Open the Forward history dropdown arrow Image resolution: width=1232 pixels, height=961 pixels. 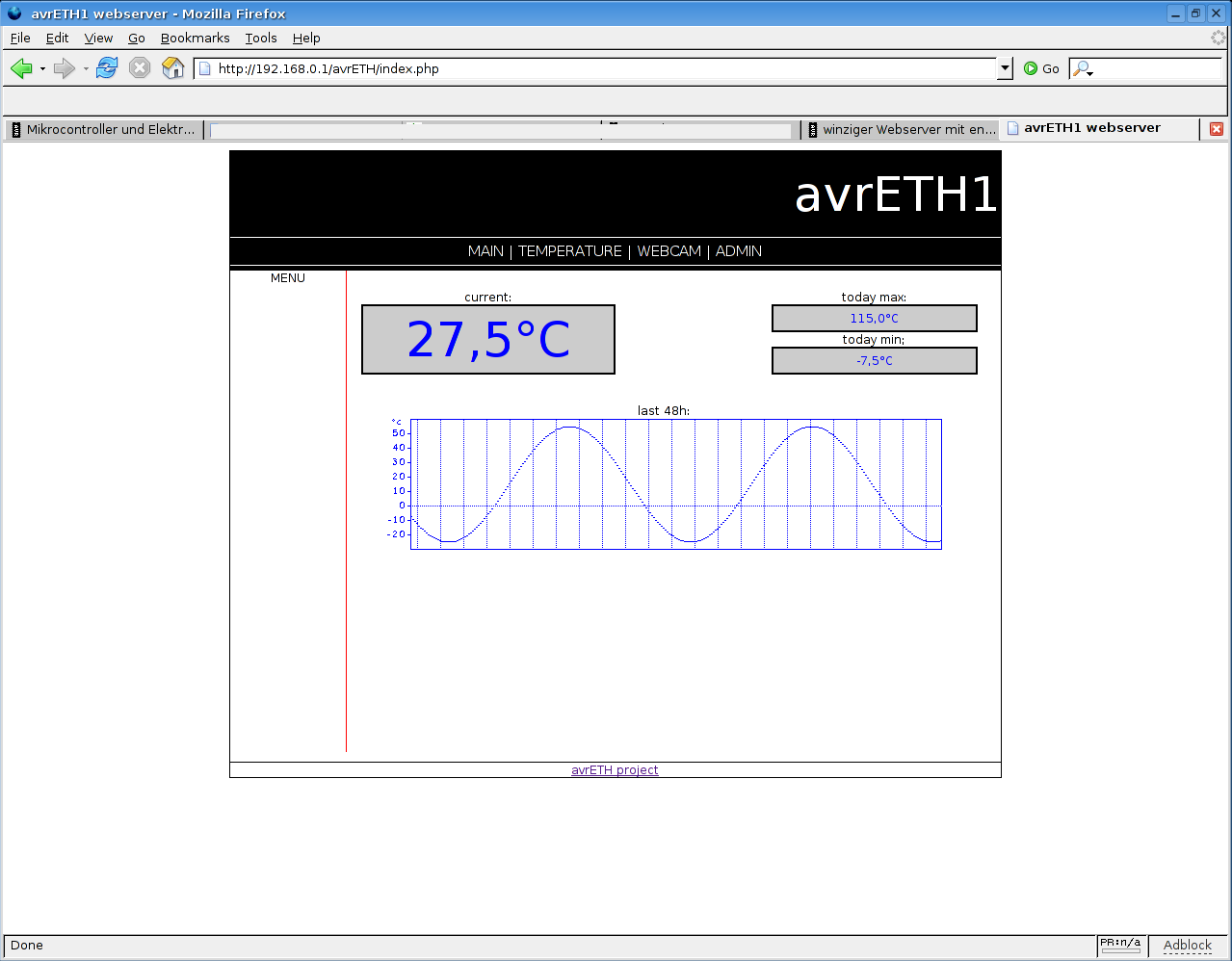[86, 69]
